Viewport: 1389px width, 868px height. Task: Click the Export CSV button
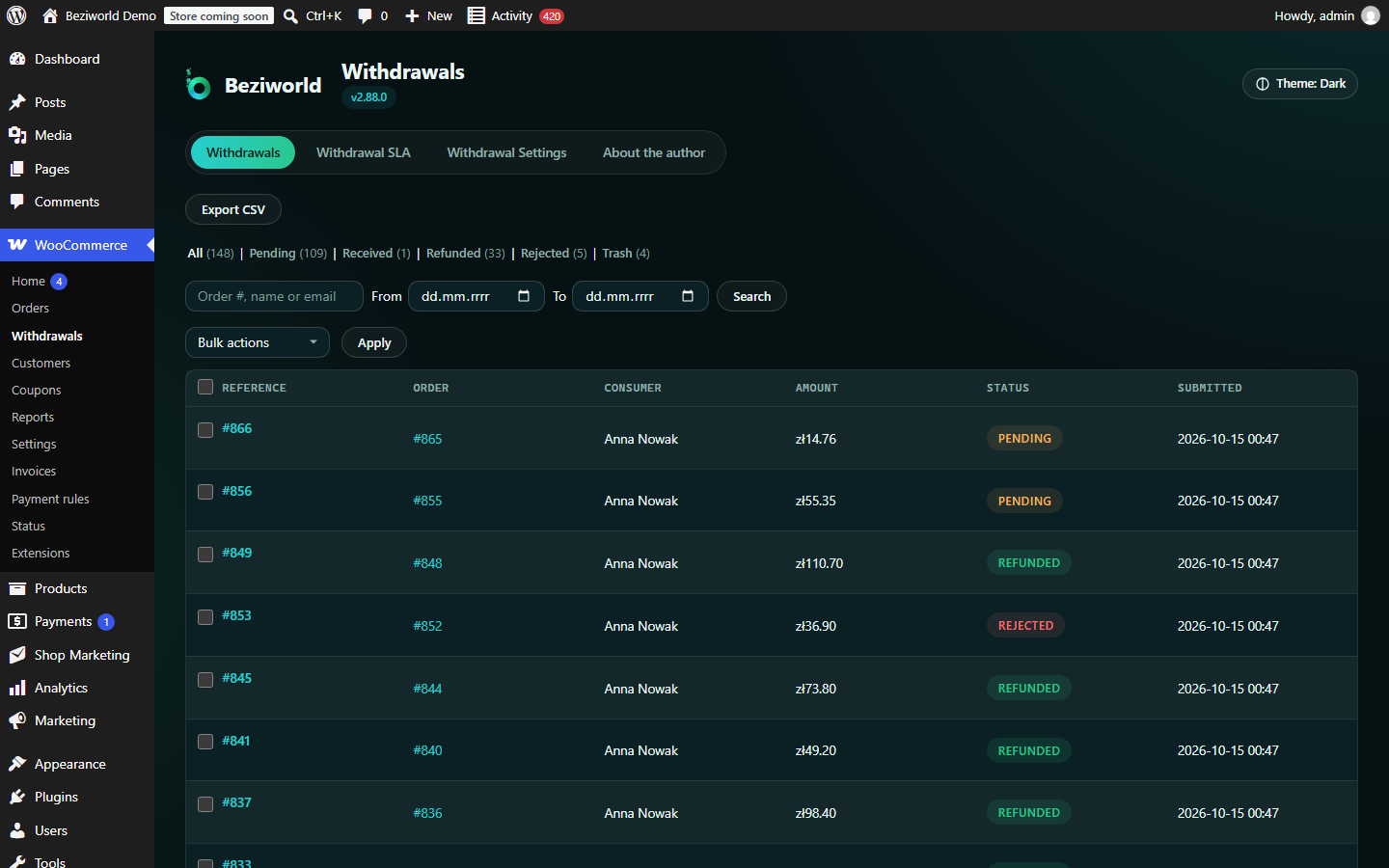(x=233, y=209)
